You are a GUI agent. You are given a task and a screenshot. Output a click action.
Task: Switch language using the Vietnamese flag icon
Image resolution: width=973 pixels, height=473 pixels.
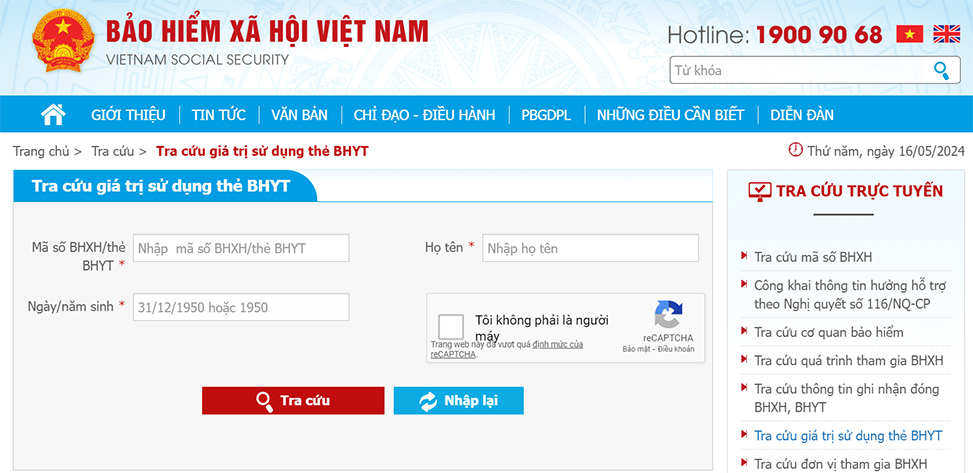coord(910,34)
